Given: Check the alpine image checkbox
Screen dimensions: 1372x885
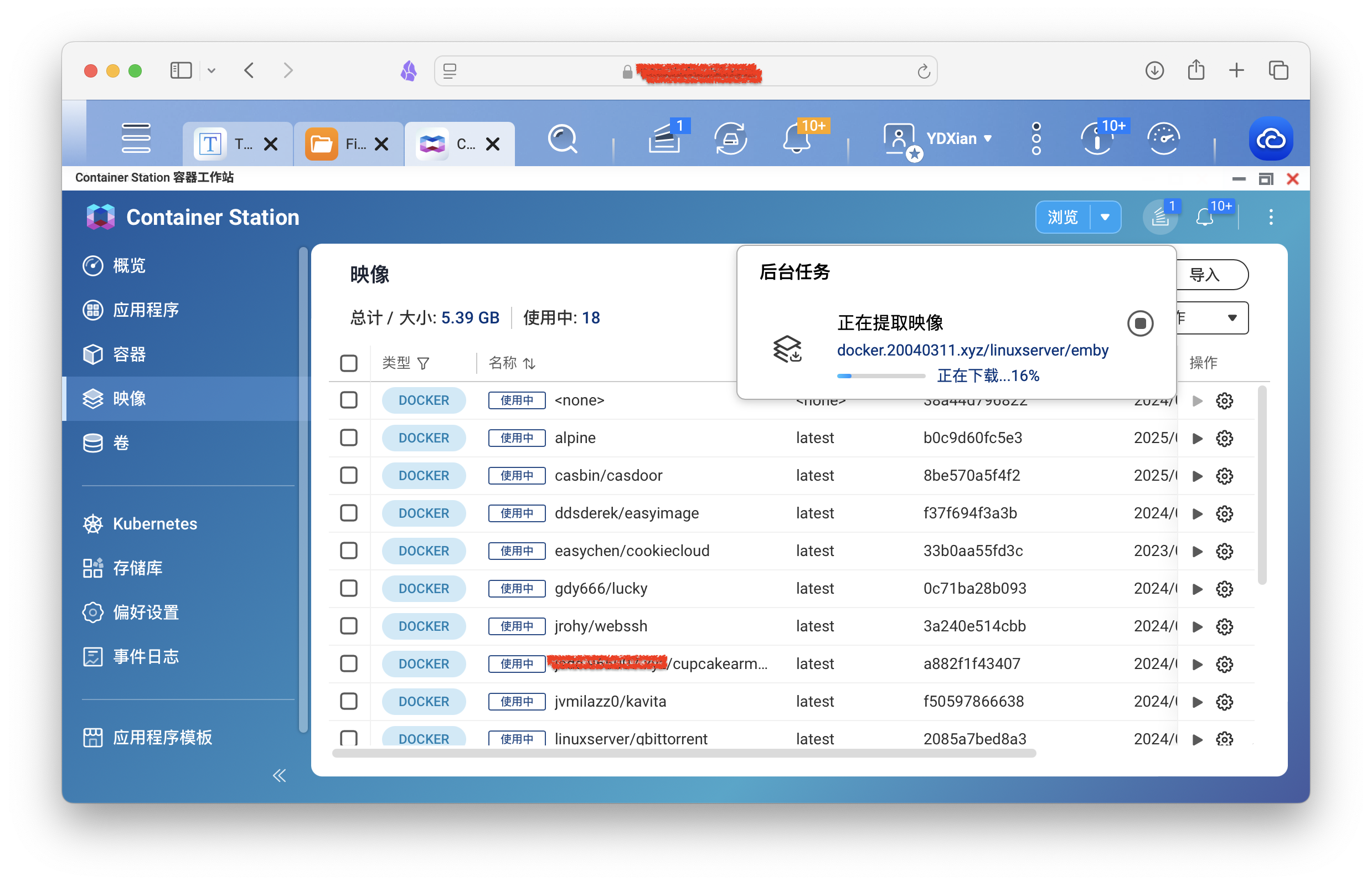Looking at the screenshot, I should pyautogui.click(x=349, y=438).
